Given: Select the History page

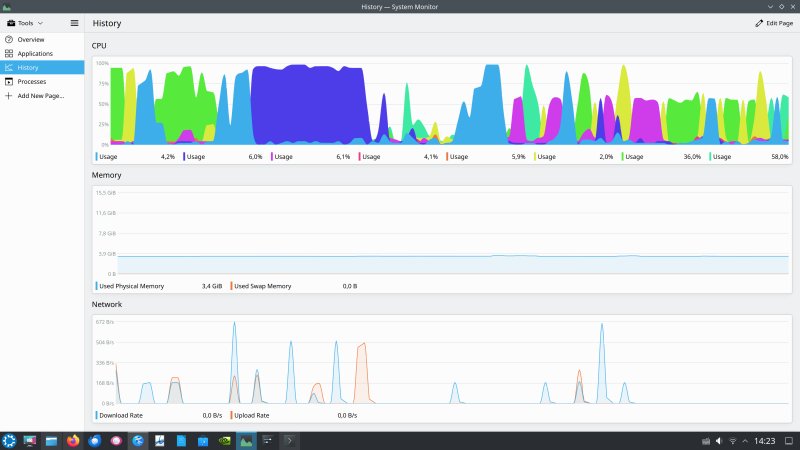Looking at the screenshot, I should 42,67.
